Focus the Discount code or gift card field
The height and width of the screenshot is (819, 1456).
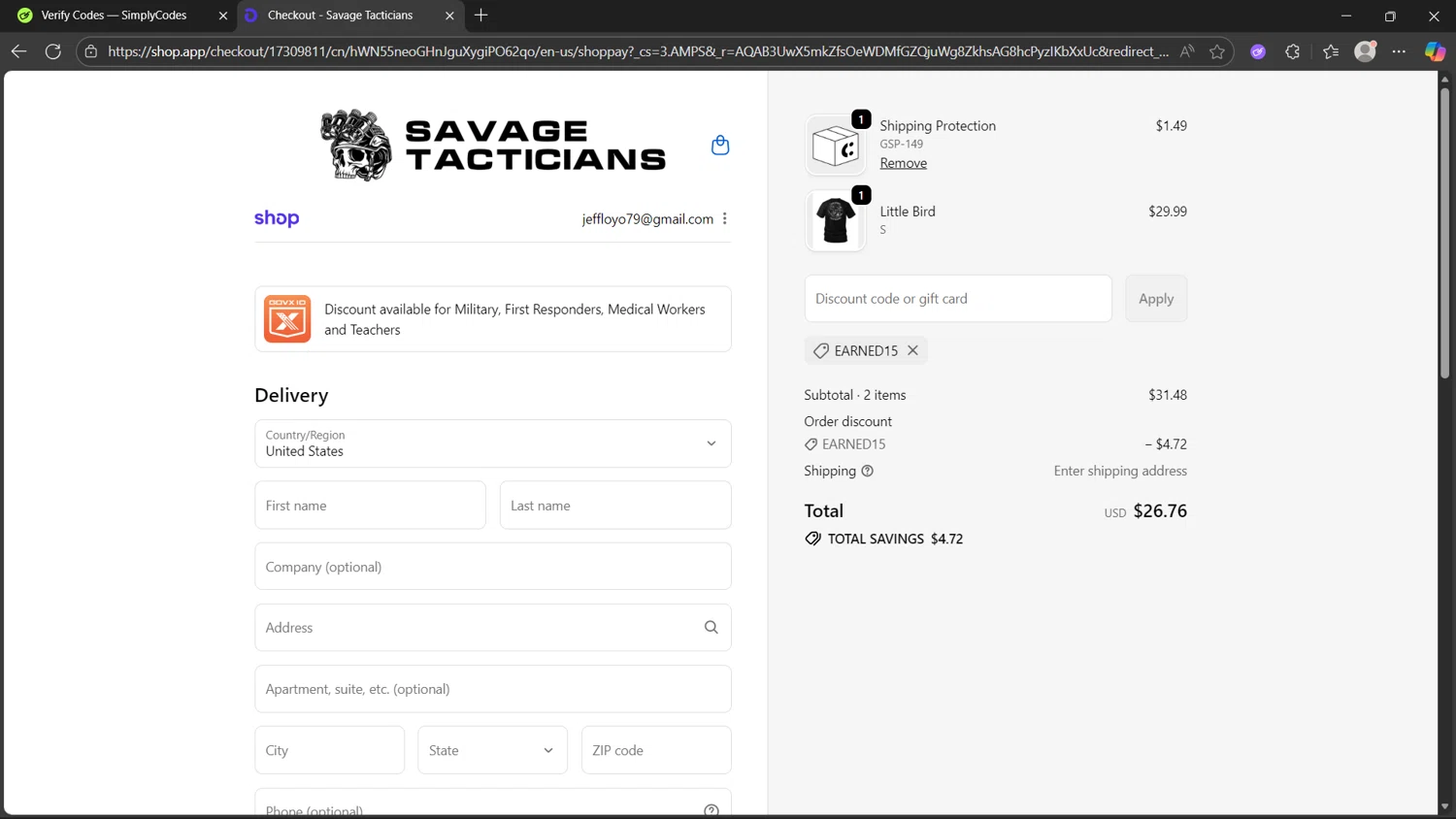point(958,299)
